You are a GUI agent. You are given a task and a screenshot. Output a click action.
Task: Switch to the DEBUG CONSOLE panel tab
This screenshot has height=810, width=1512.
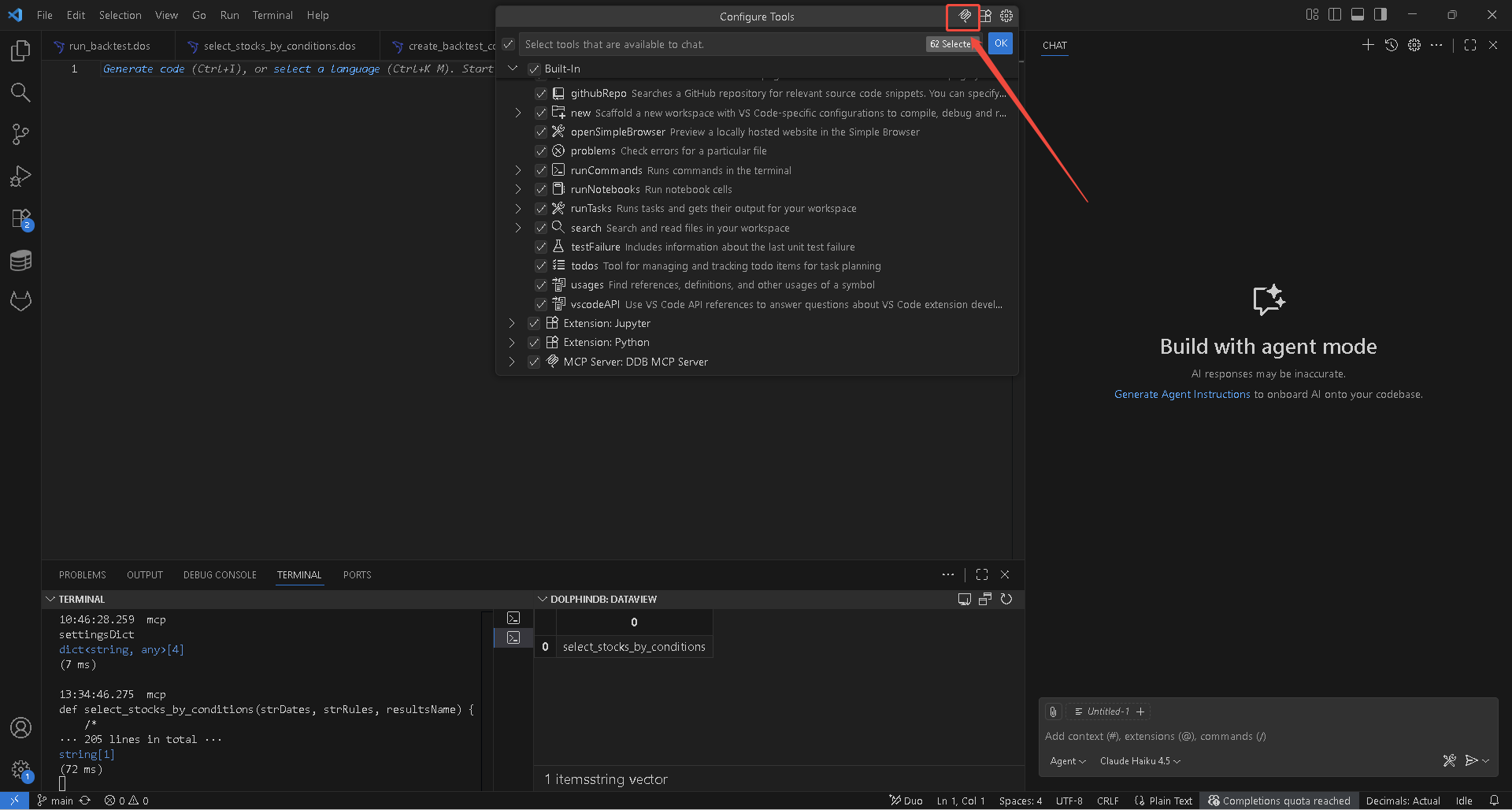[x=220, y=575]
